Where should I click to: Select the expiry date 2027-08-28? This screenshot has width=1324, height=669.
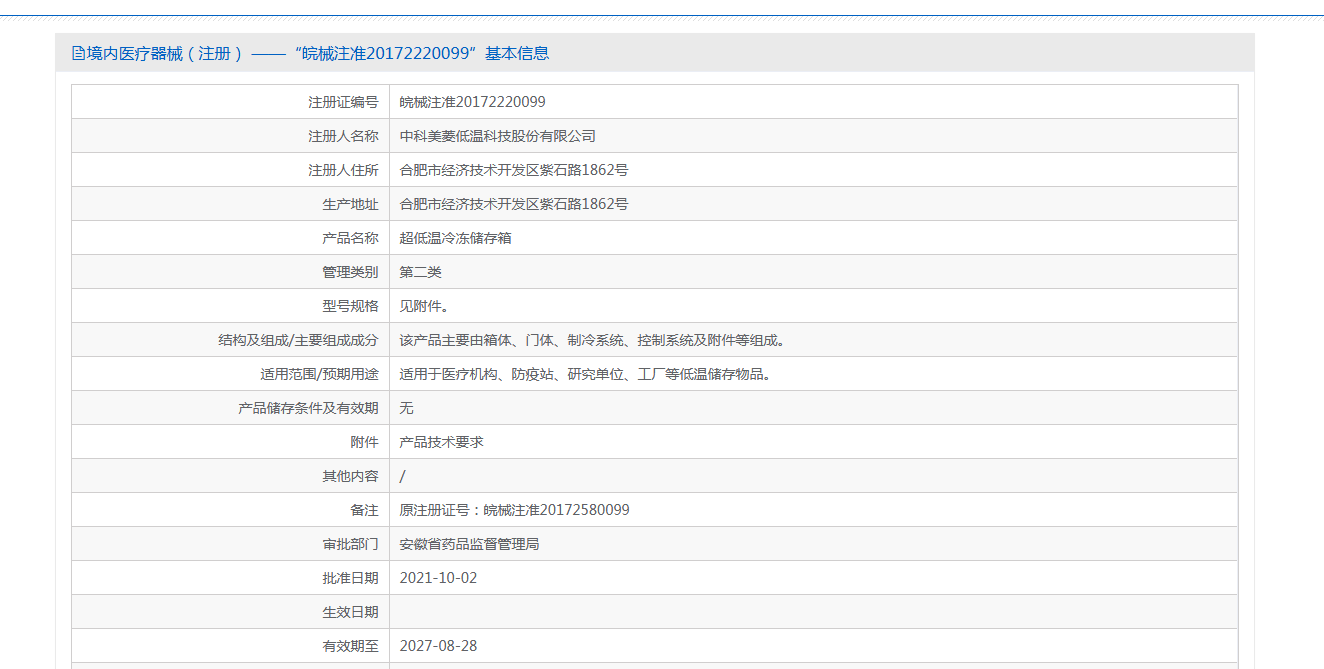pos(438,646)
